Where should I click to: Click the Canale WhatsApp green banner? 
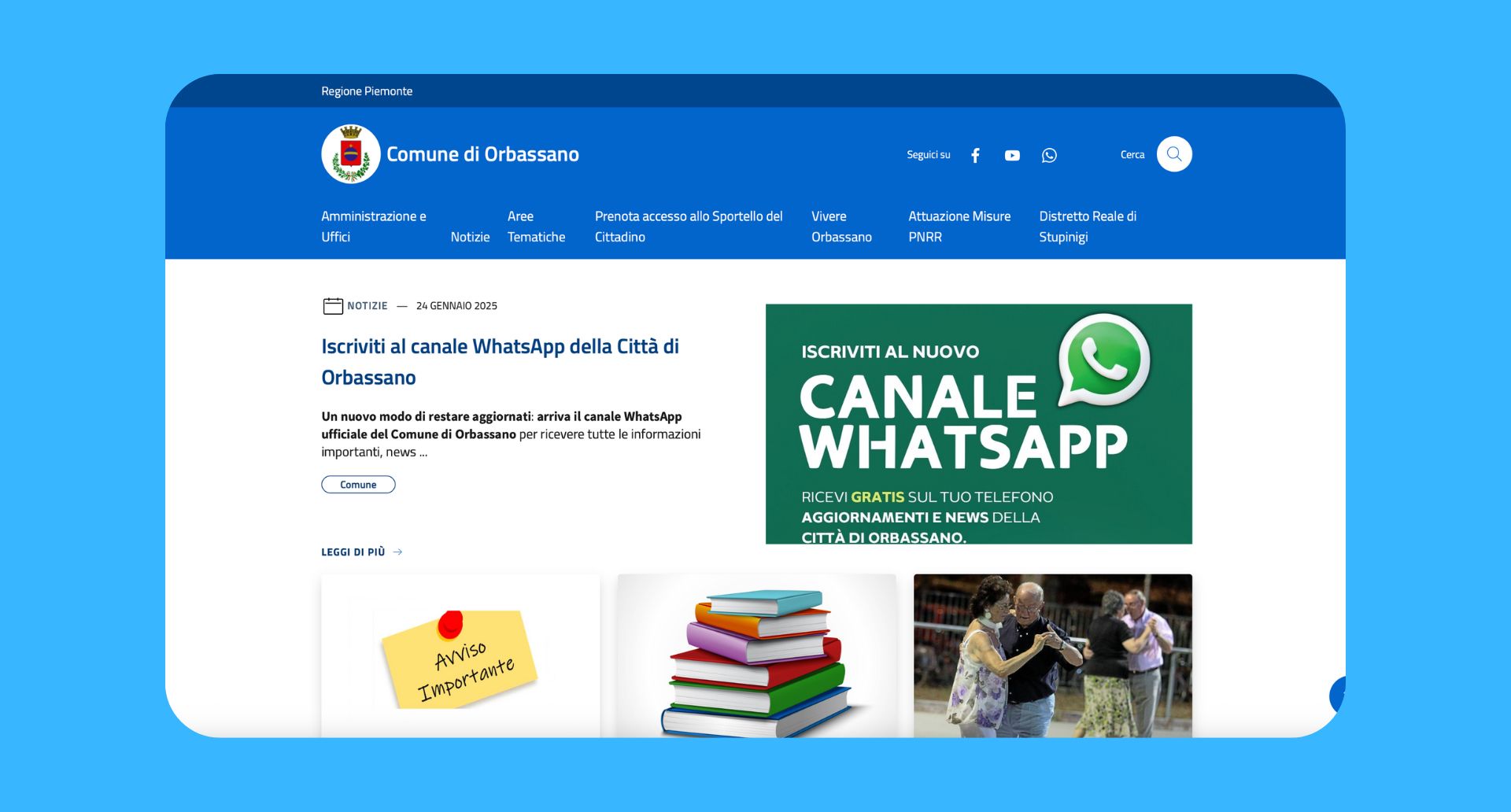pos(978,424)
